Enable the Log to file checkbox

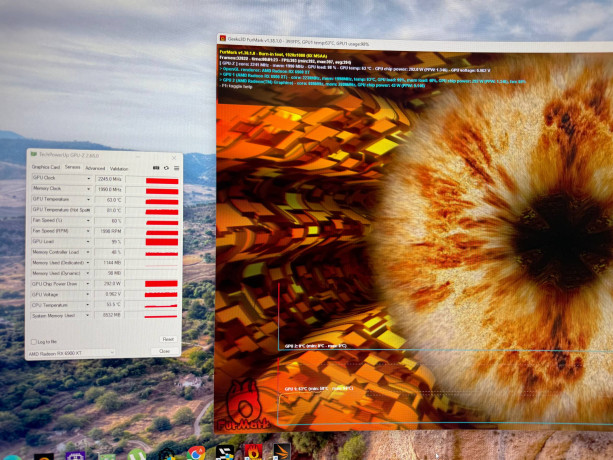34,341
